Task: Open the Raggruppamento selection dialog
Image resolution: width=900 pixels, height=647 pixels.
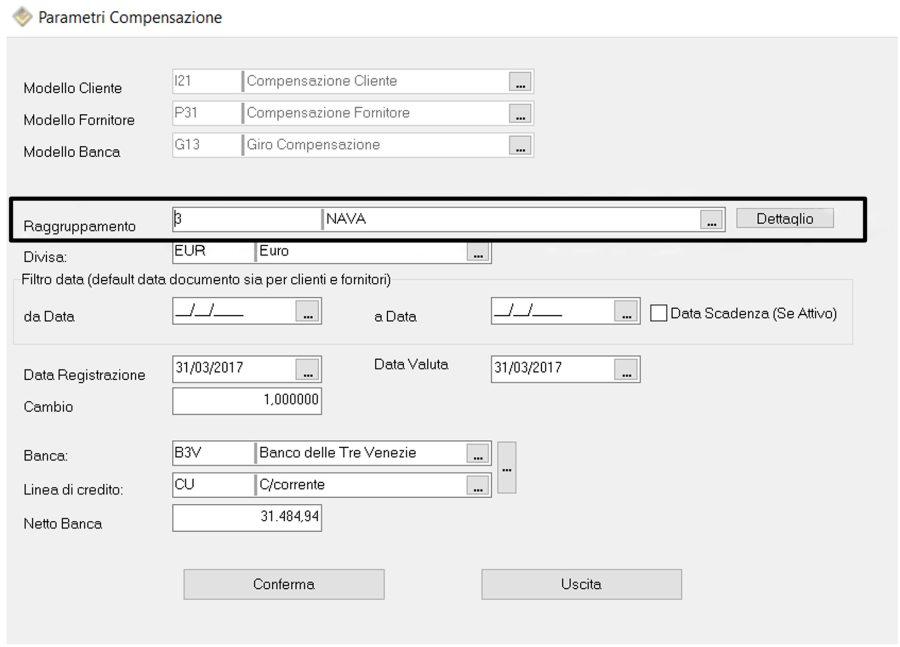Action: (711, 218)
